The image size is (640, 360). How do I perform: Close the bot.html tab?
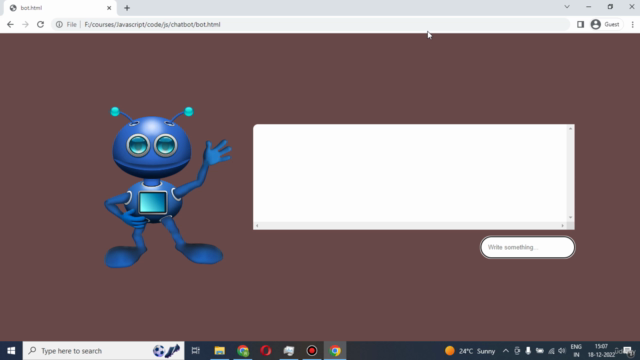(109, 8)
